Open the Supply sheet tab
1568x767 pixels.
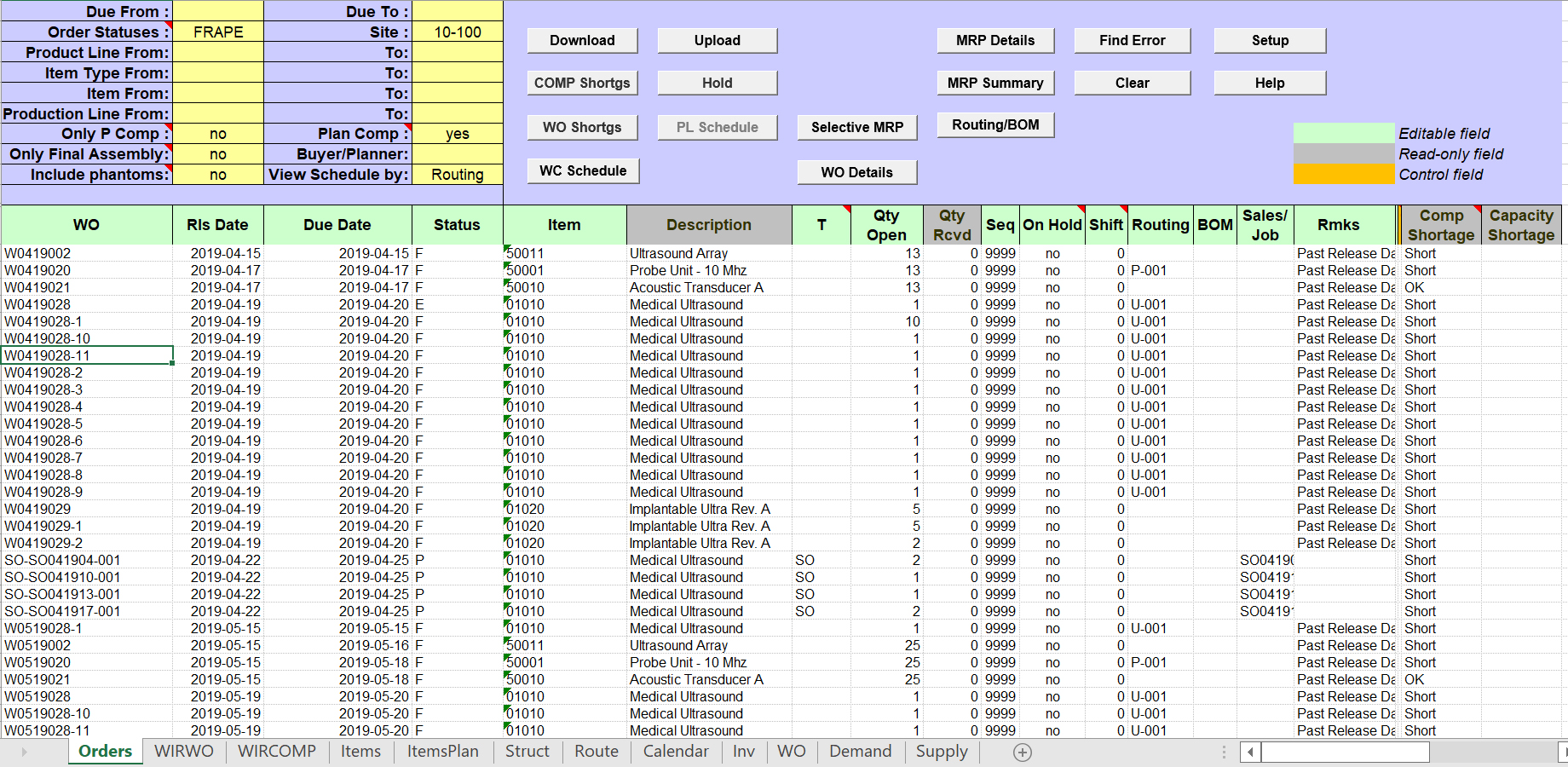941,752
